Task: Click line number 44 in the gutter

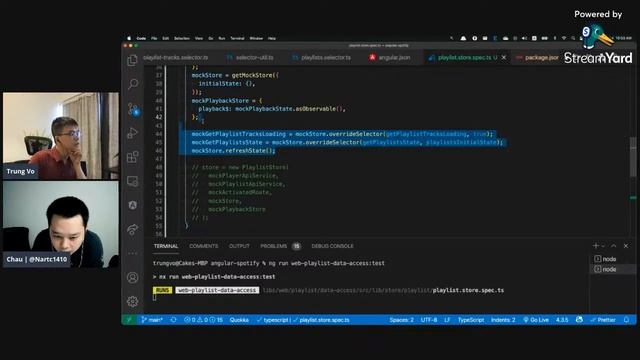Action: click(x=158, y=134)
